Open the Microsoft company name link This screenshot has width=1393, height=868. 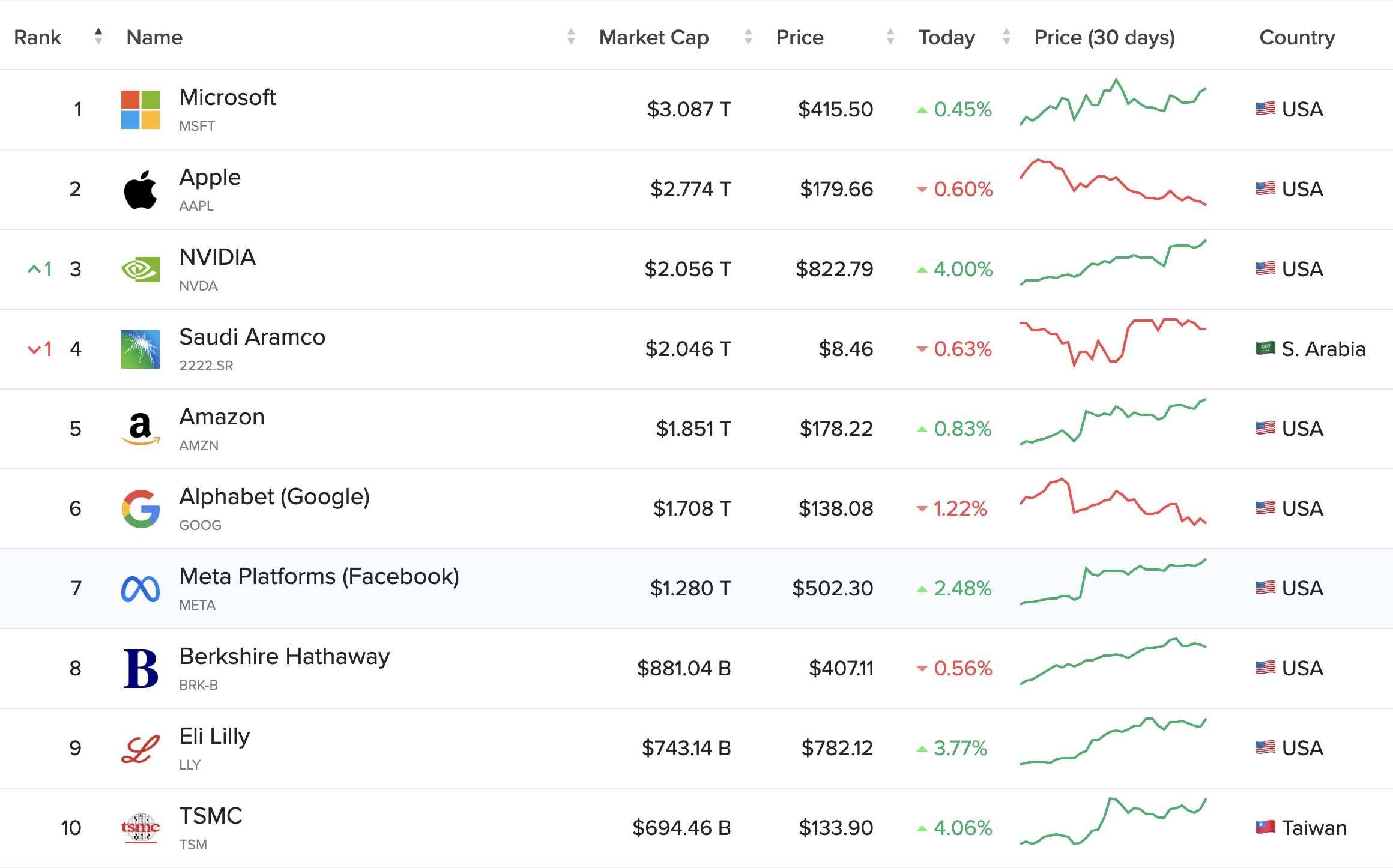tap(228, 97)
